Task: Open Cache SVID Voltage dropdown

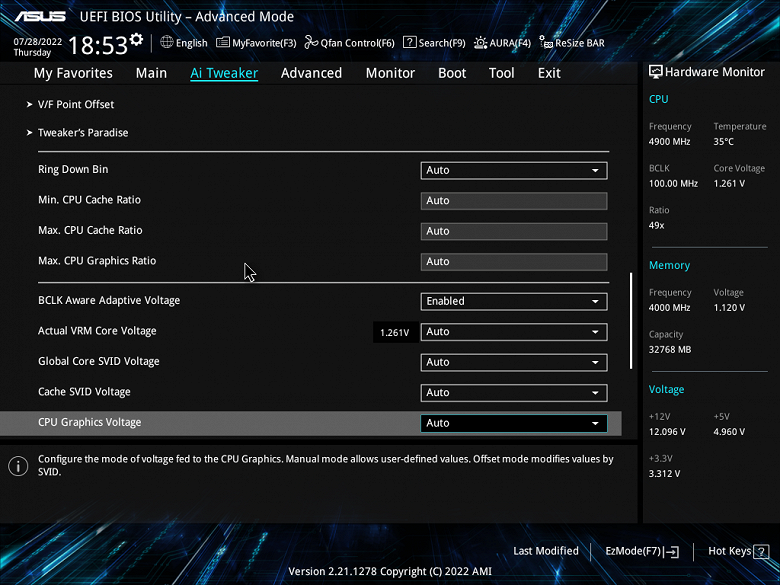Action: [514, 392]
